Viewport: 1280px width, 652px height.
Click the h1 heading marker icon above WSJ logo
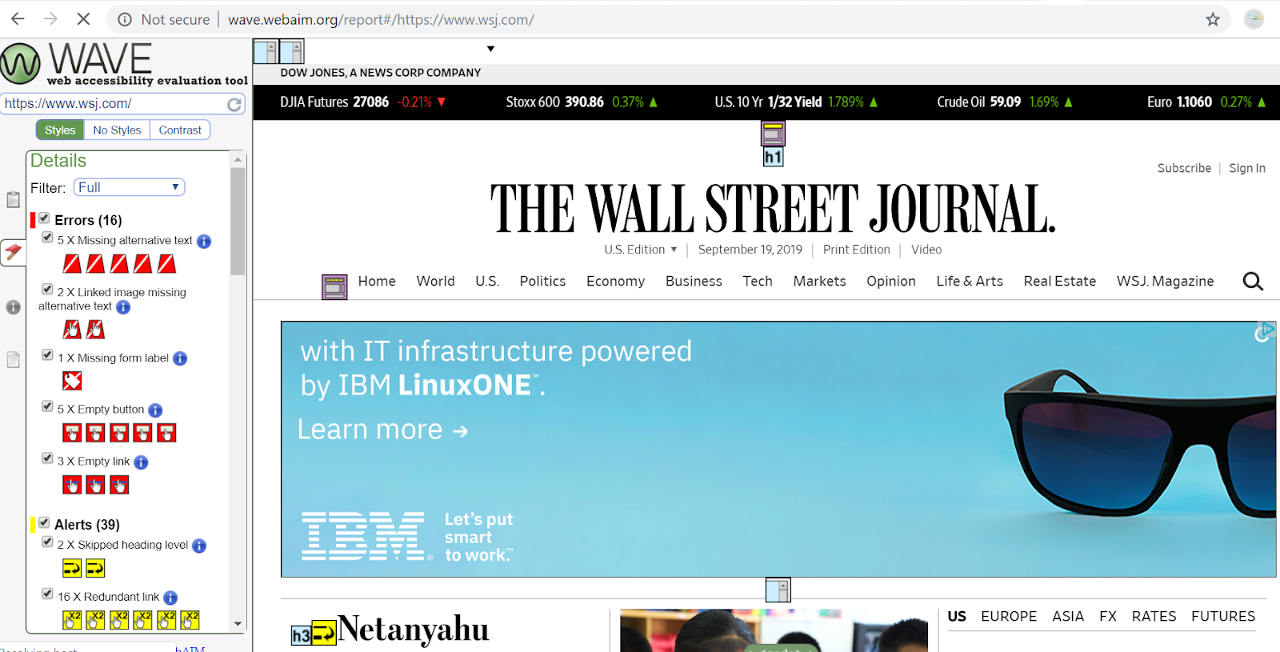coord(773,157)
